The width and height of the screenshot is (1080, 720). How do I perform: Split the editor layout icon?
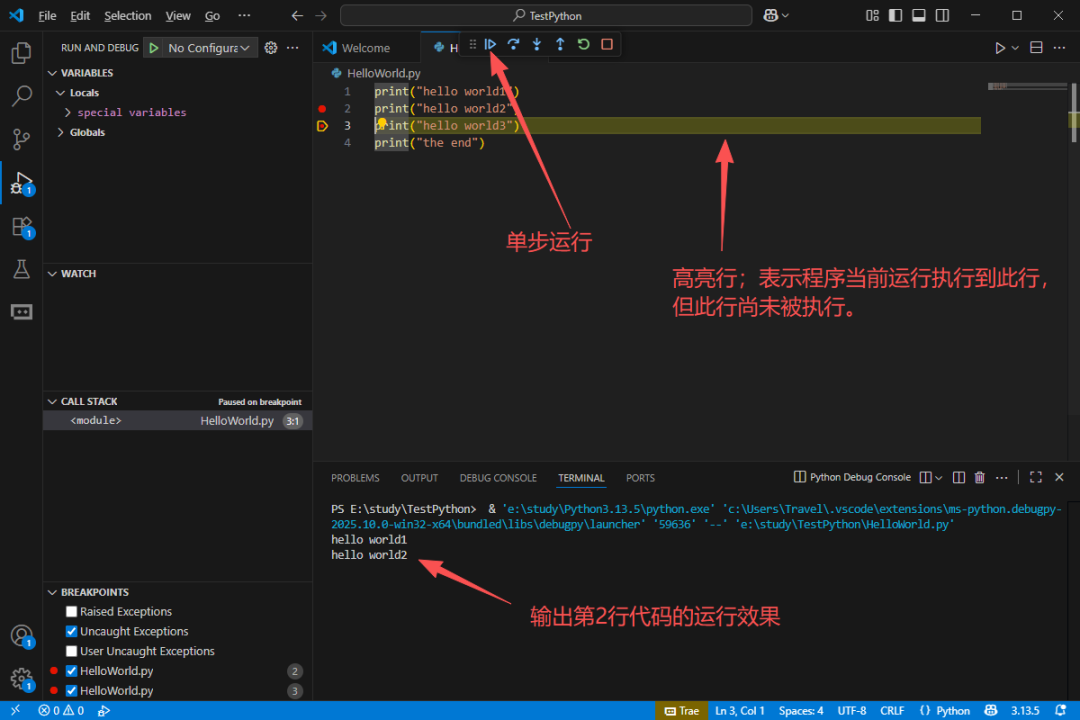[1036, 48]
